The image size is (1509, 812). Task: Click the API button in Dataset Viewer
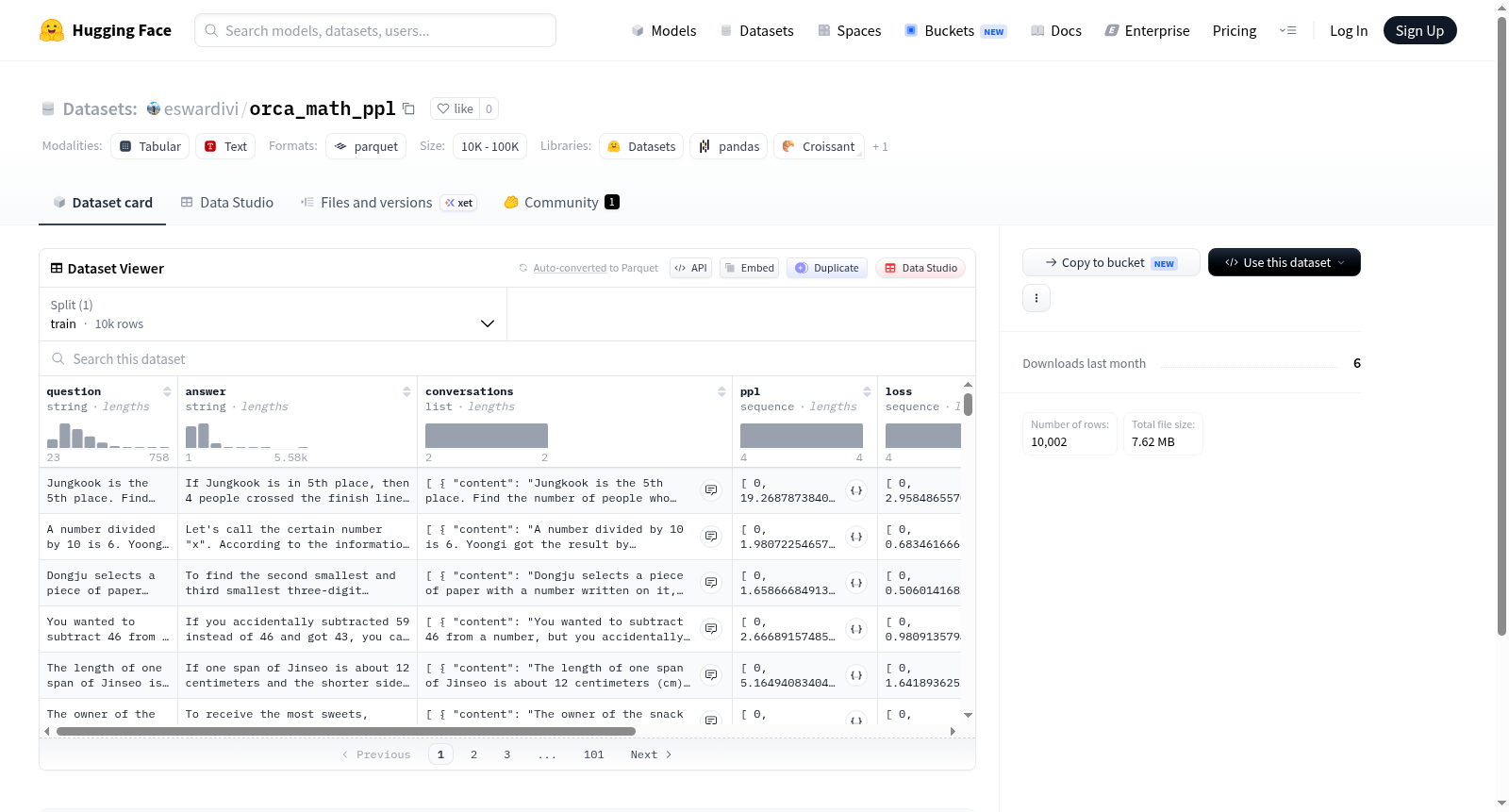[690, 268]
